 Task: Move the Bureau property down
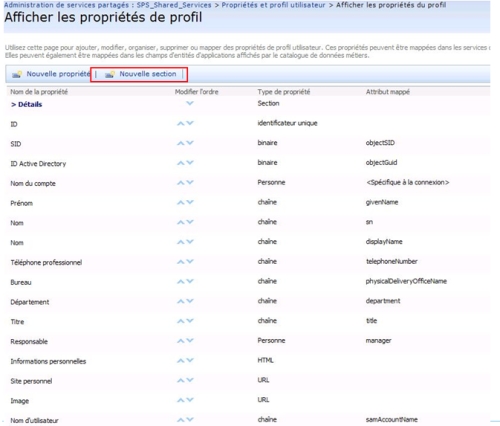click(190, 281)
